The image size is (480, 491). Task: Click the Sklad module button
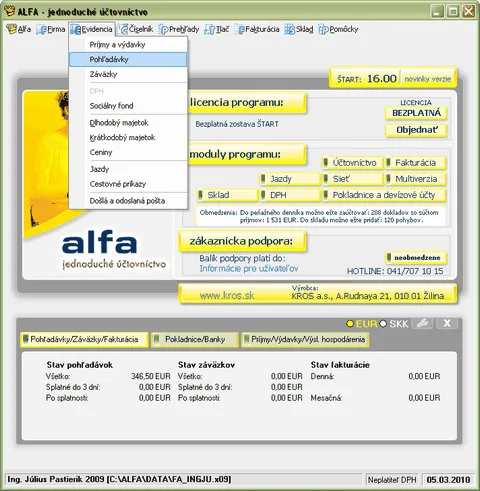227,195
